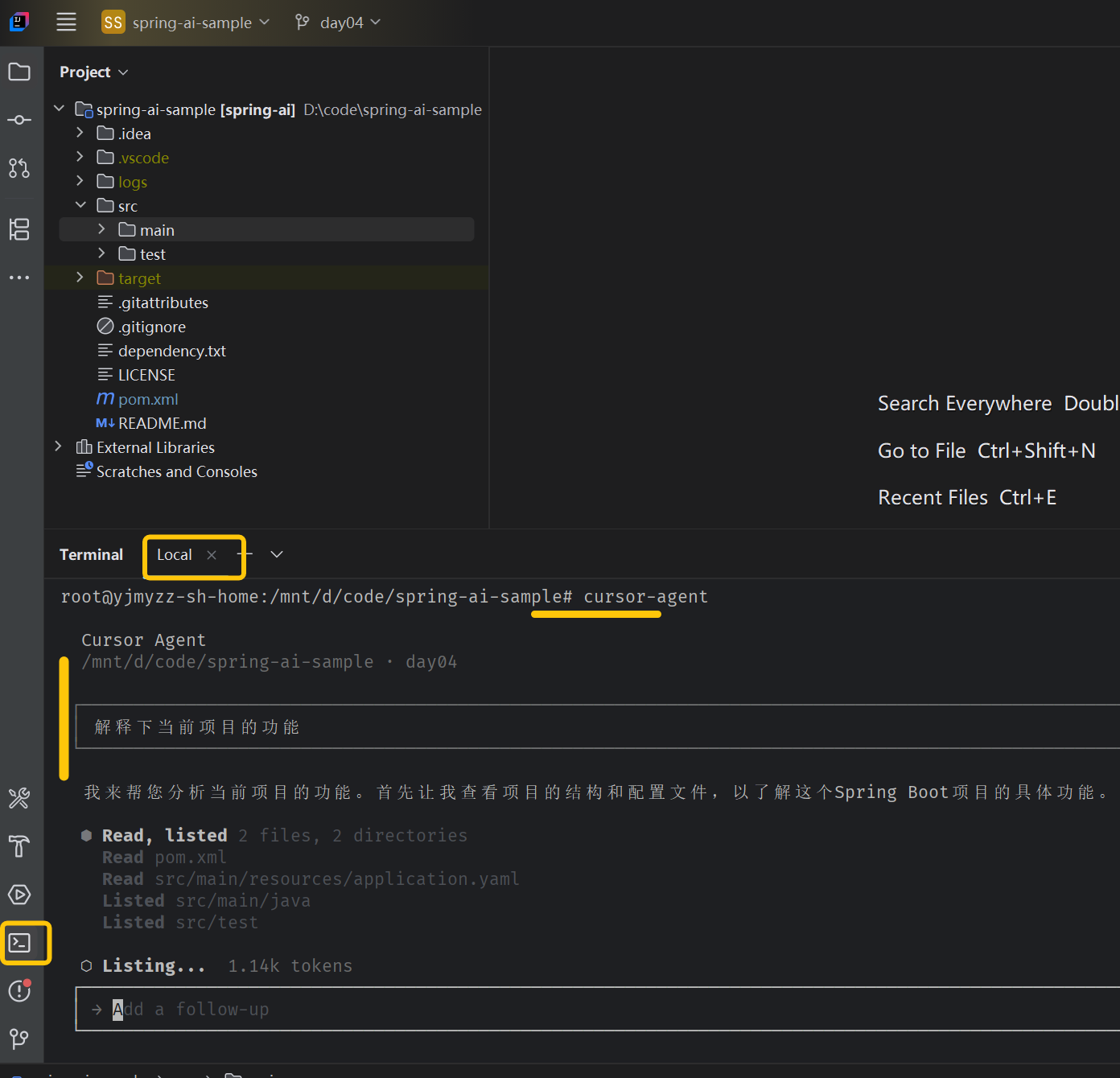Collapse the src folder

80,204
